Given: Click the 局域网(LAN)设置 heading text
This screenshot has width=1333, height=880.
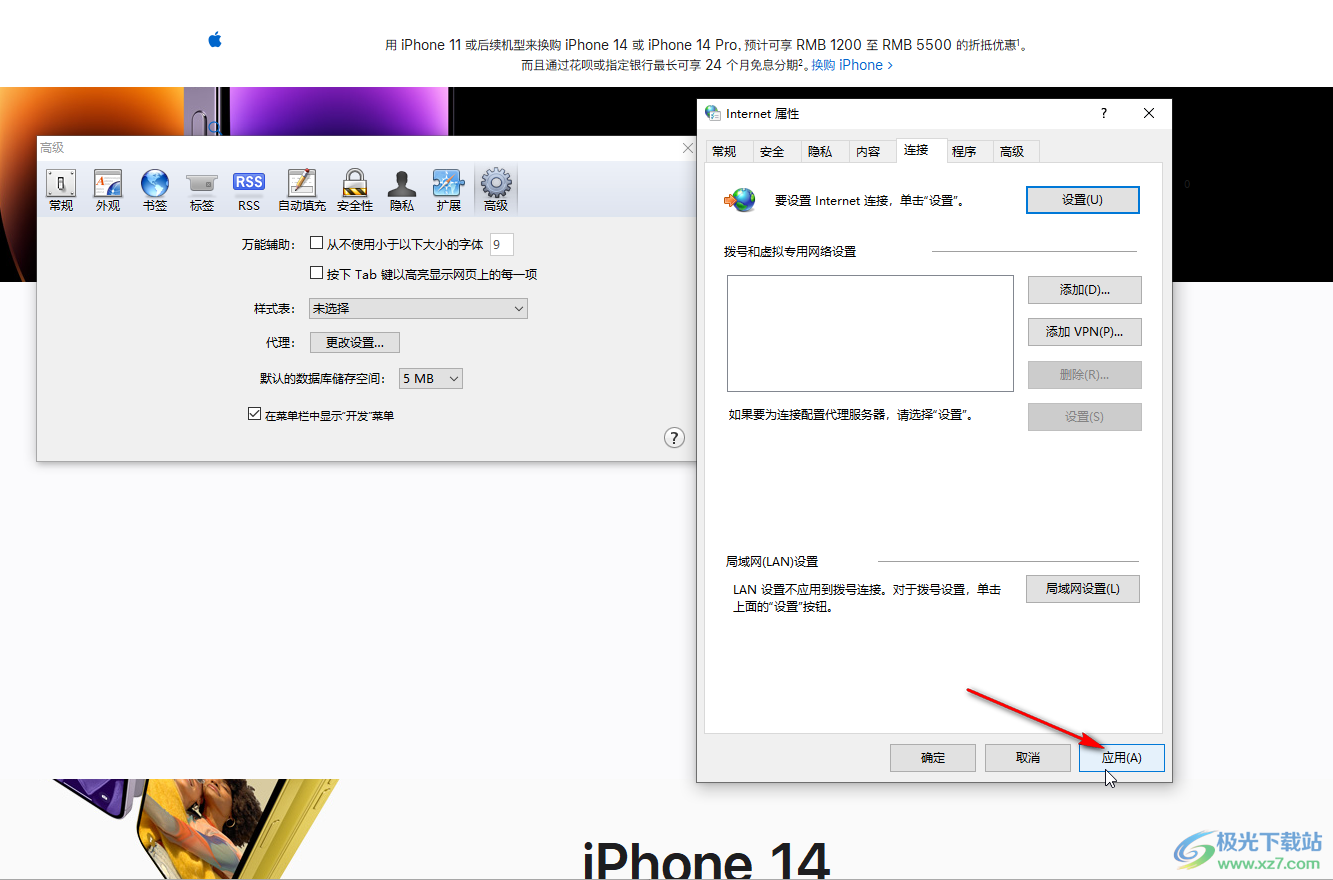Looking at the screenshot, I should (772, 562).
